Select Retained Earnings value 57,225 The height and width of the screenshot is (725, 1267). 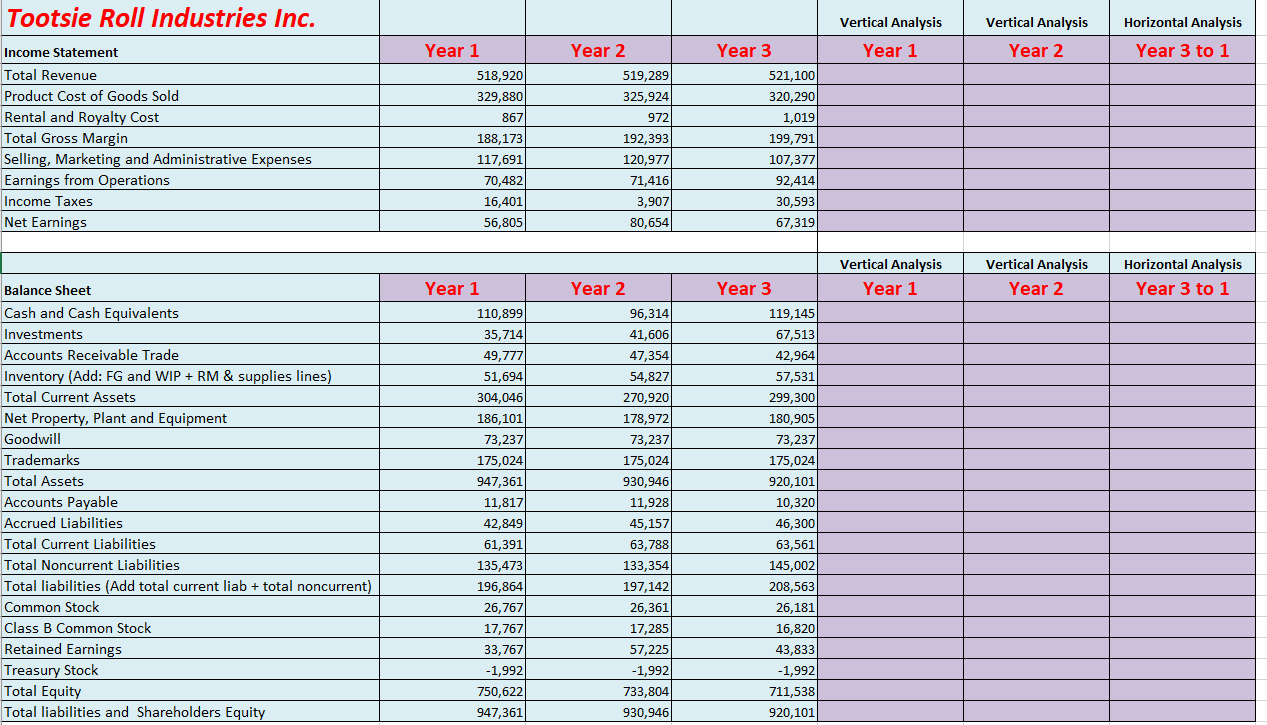598,649
